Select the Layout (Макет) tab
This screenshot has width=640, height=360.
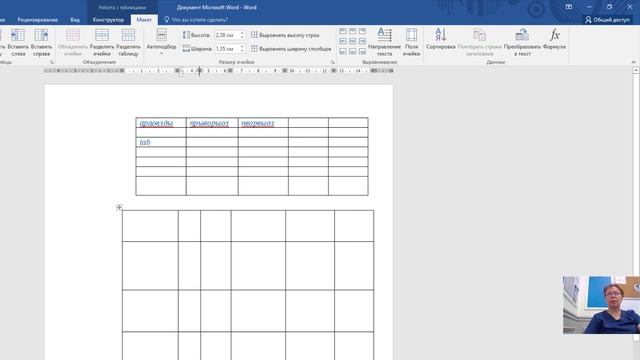144,20
